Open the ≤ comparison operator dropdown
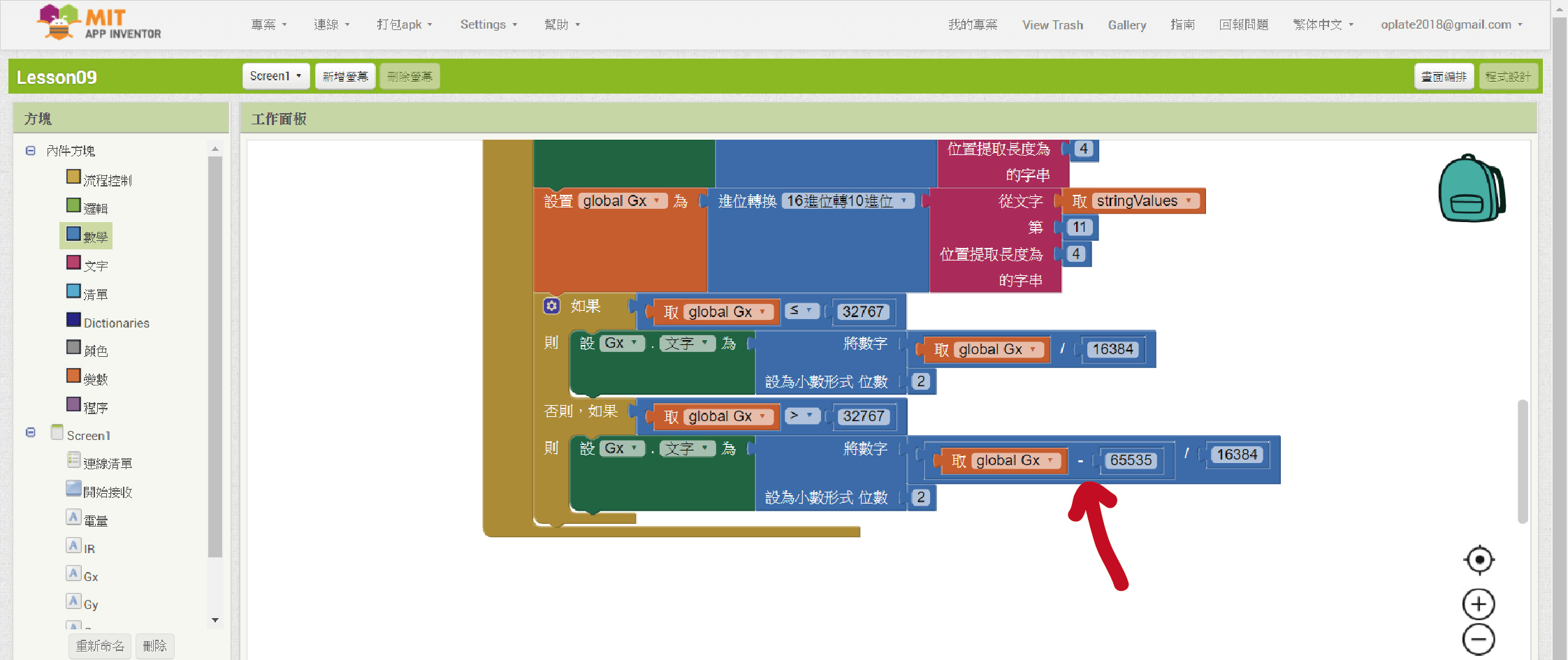The width and height of the screenshot is (1568, 660). 801,311
